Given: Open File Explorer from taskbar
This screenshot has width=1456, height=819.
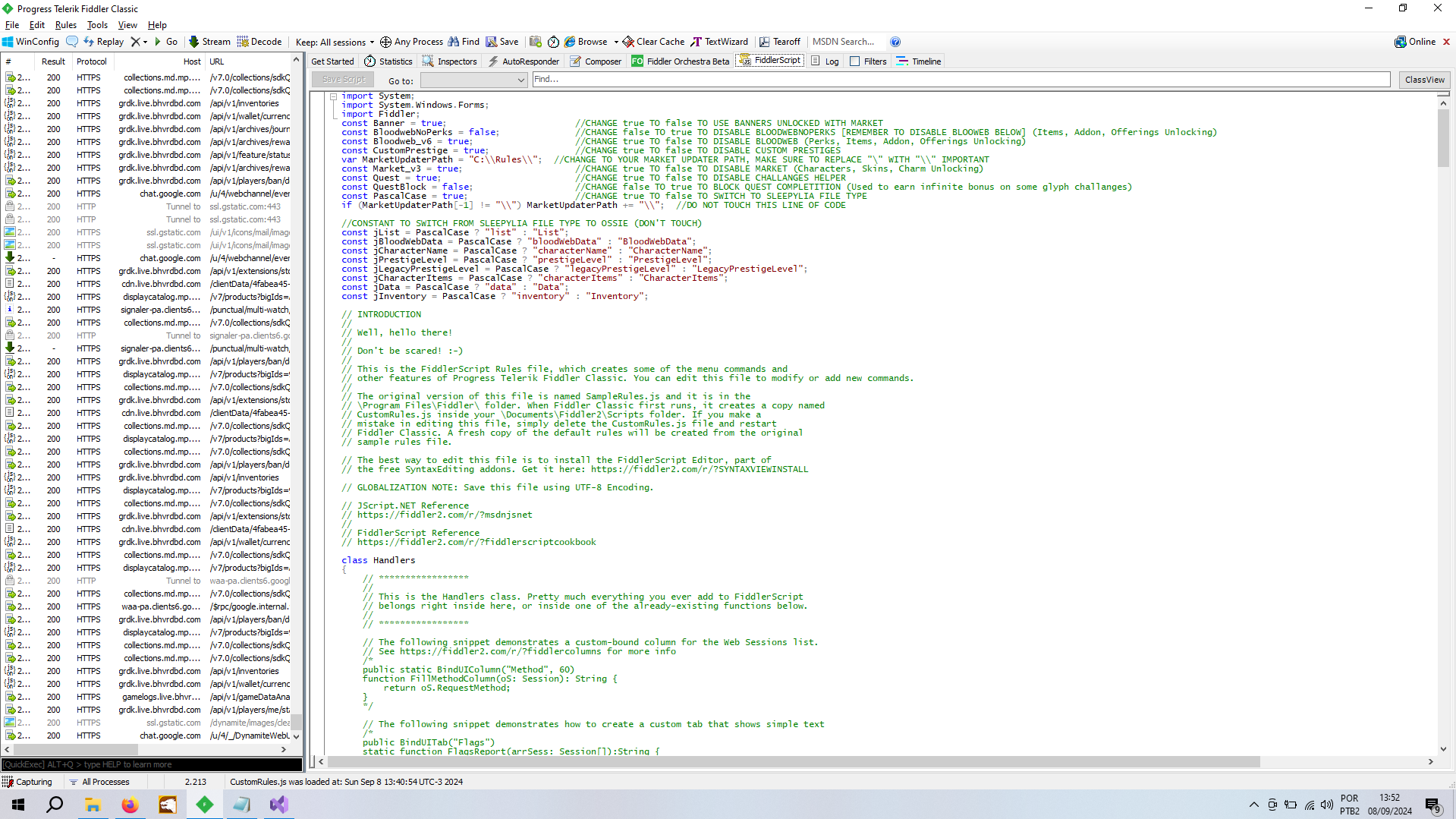Looking at the screenshot, I should (93, 805).
